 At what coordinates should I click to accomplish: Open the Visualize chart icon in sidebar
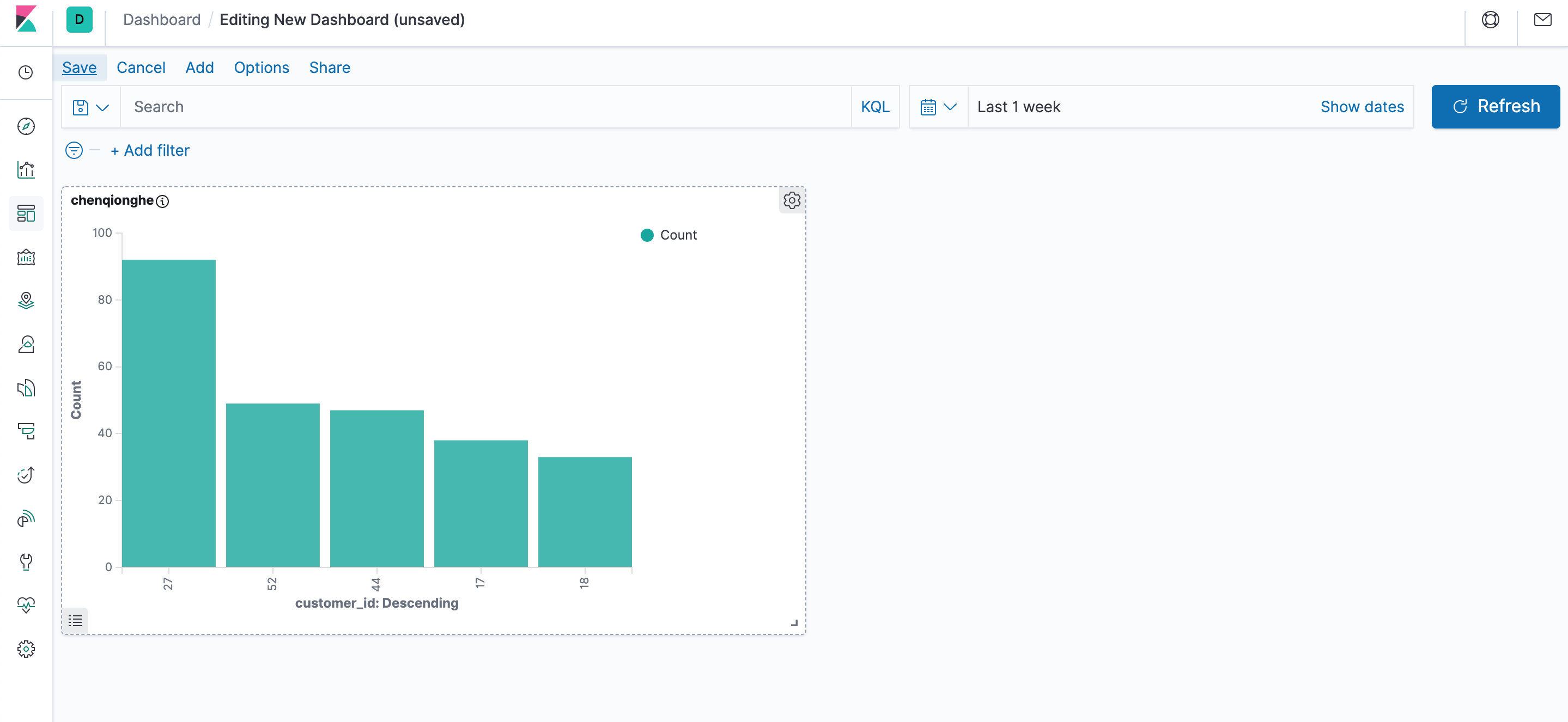(26, 170)
